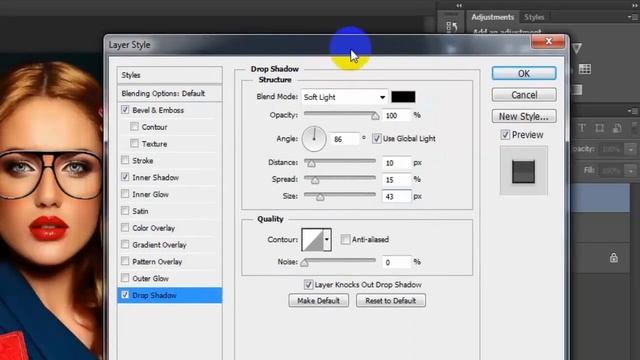Viewport: 640px width, 360px height.
Task: Click the Opacity slider handle
Action: coord(375,117)
